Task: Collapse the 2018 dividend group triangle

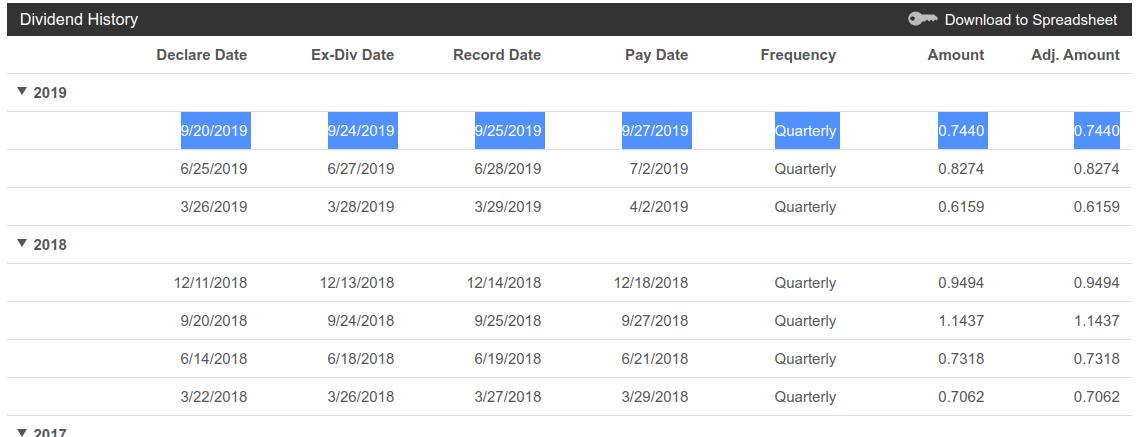Action: (22, 244)
